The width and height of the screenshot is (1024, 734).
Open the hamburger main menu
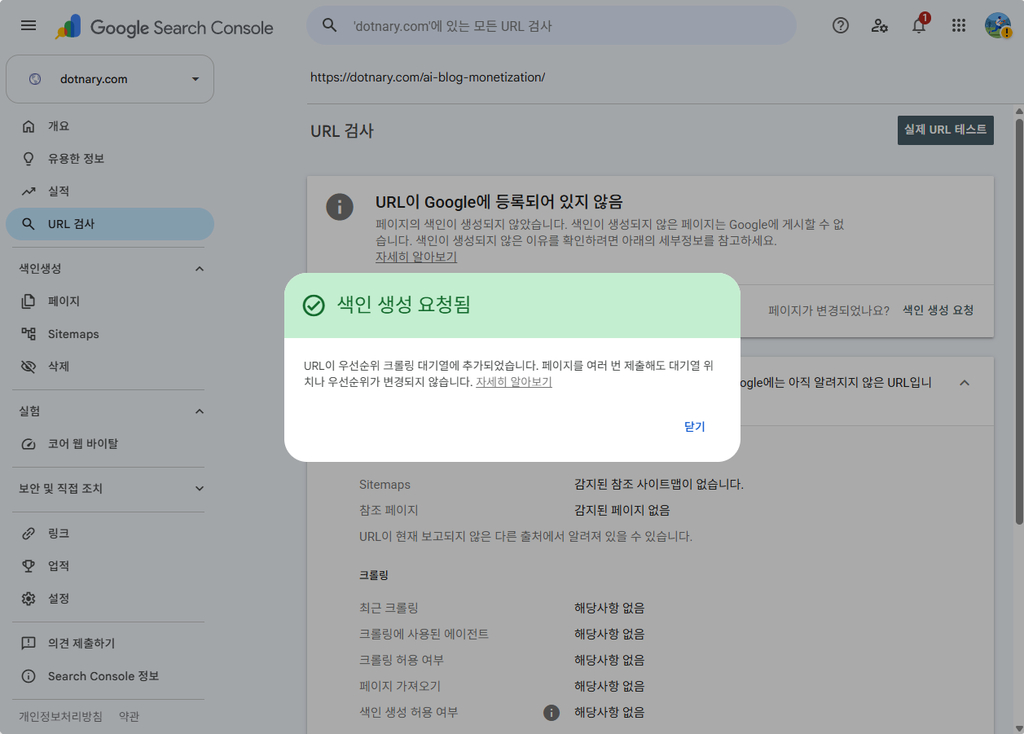point(28,26)
